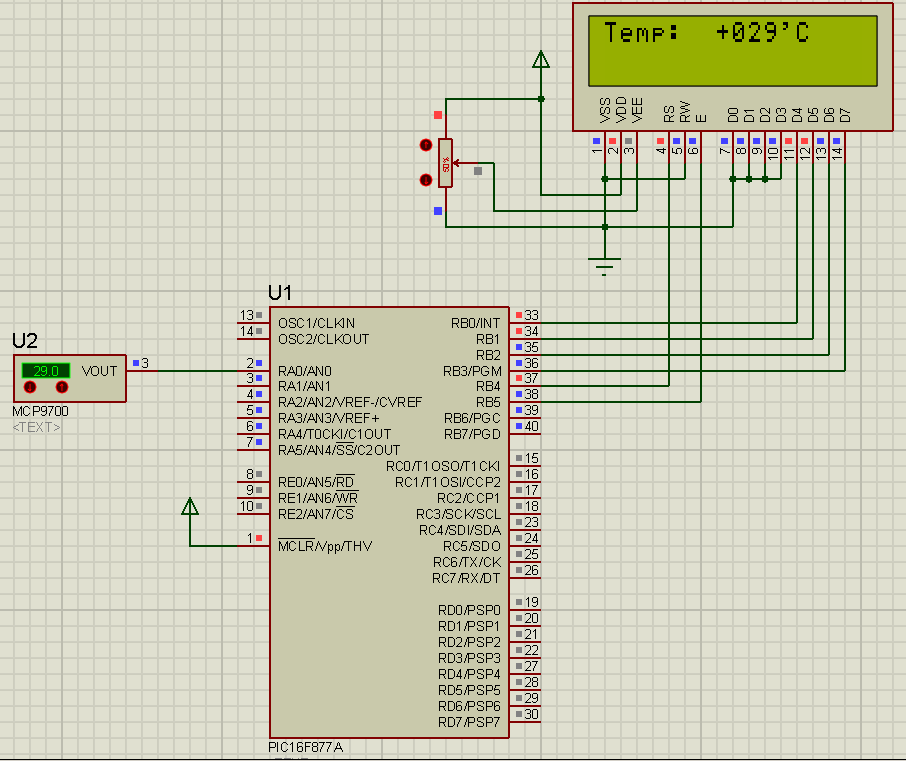
Task: Click pin 37 logic state indicator
Action: (519, 378)
